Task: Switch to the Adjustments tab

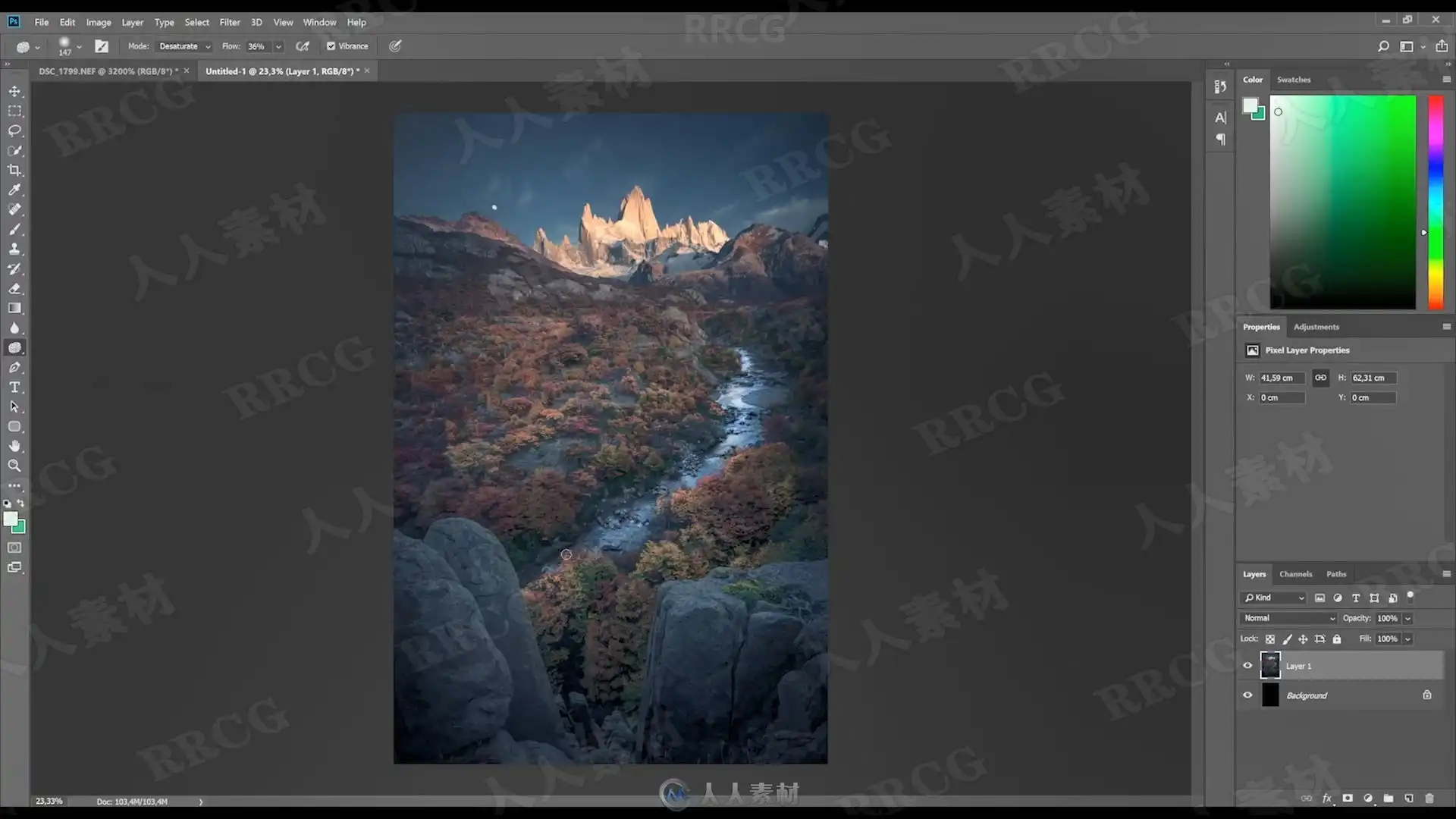Action: coord(1316,327)
